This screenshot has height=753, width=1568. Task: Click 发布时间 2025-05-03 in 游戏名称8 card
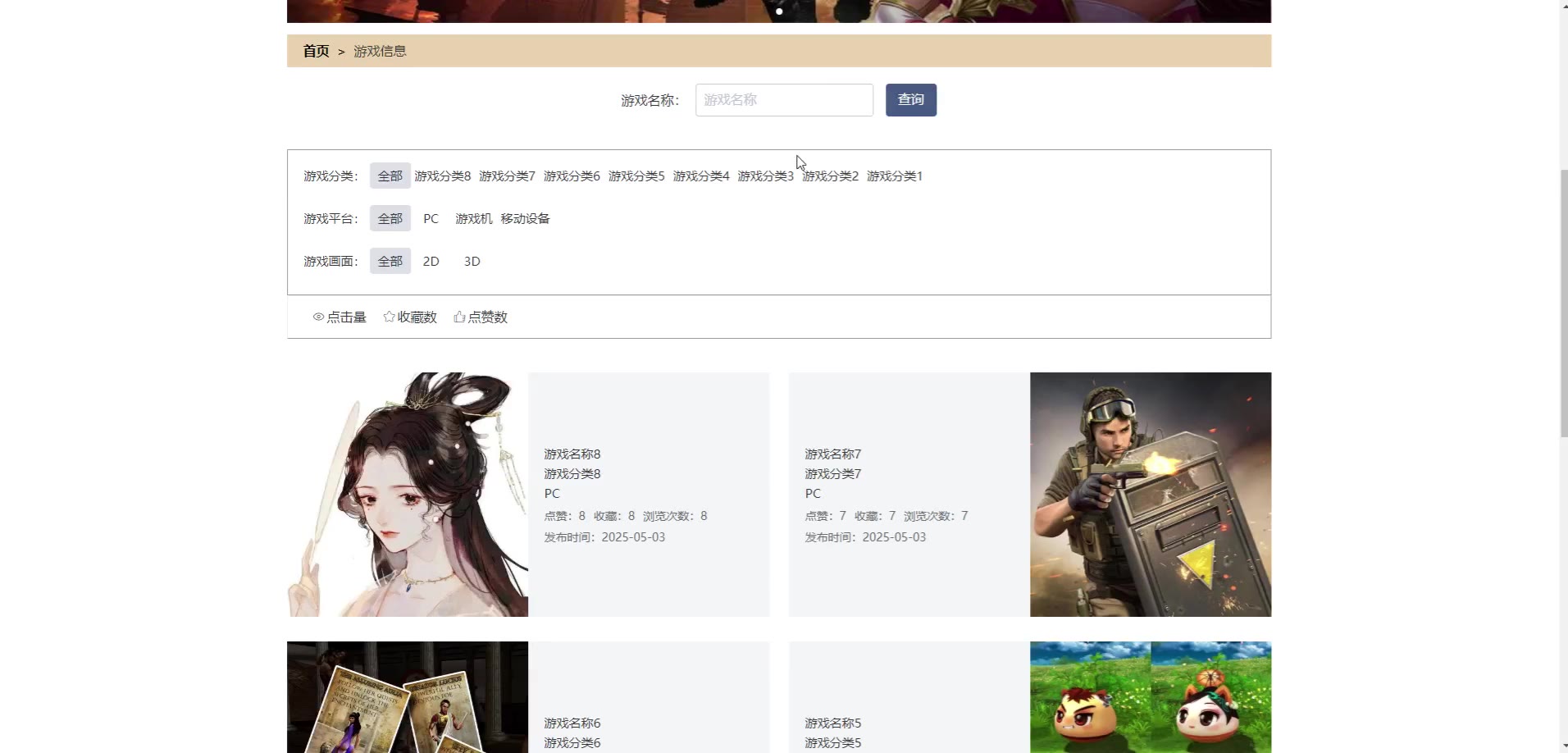(x=604, y=537)
